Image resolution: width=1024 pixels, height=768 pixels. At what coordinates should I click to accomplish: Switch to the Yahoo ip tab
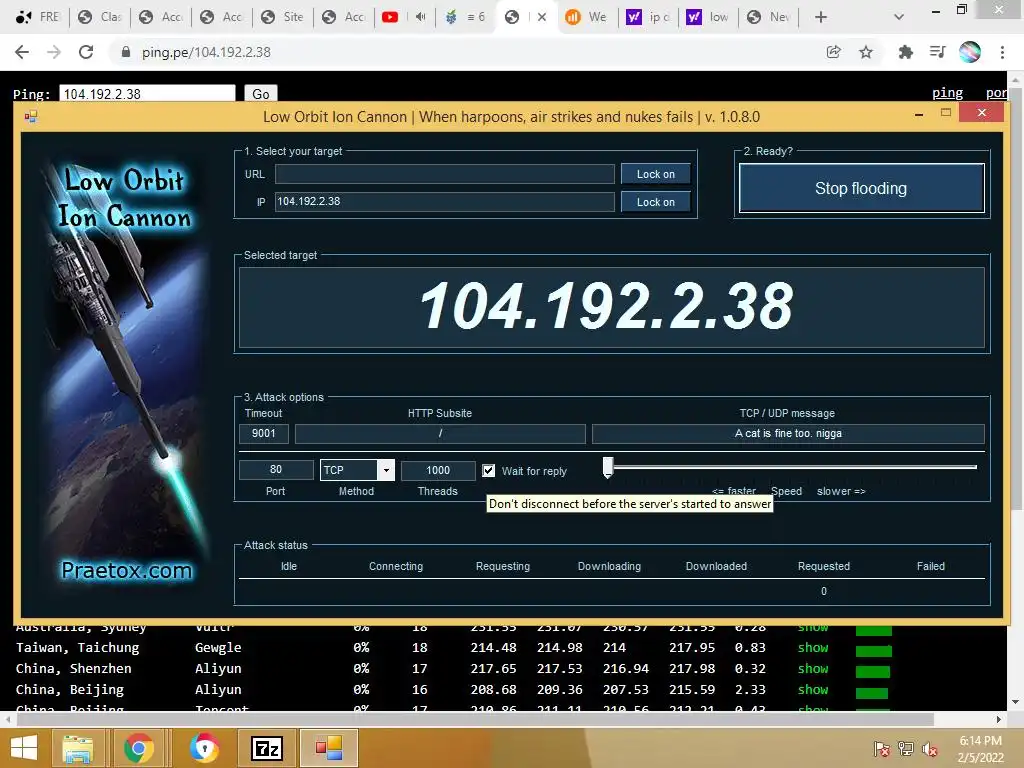click(648, 17)
